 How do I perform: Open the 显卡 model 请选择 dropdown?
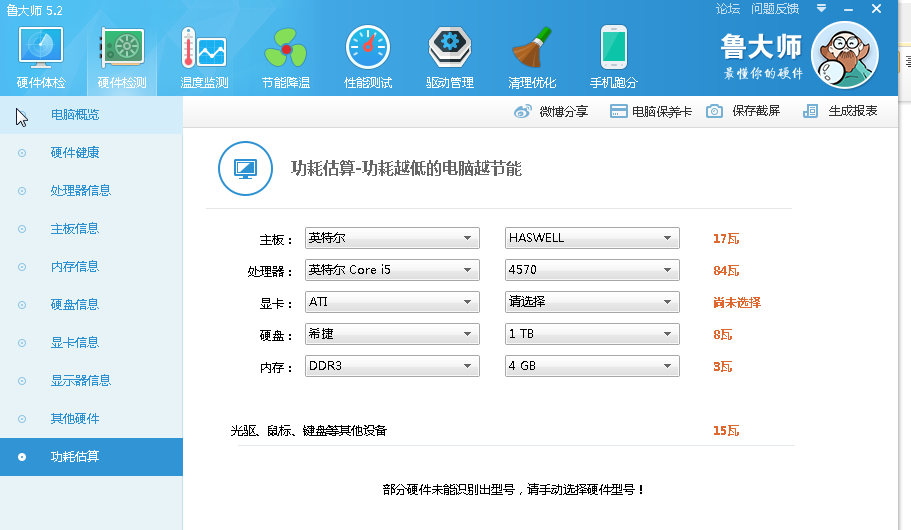click(x=592, y=302)
